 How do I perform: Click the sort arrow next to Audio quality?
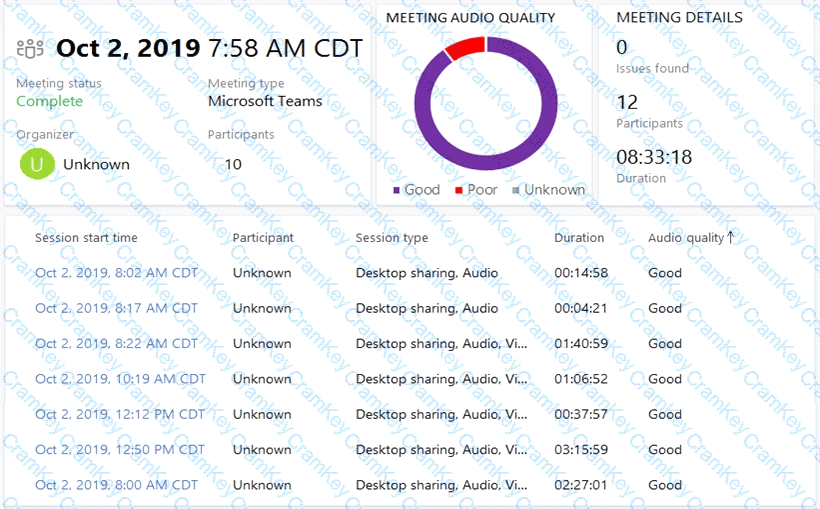[731, 237]
